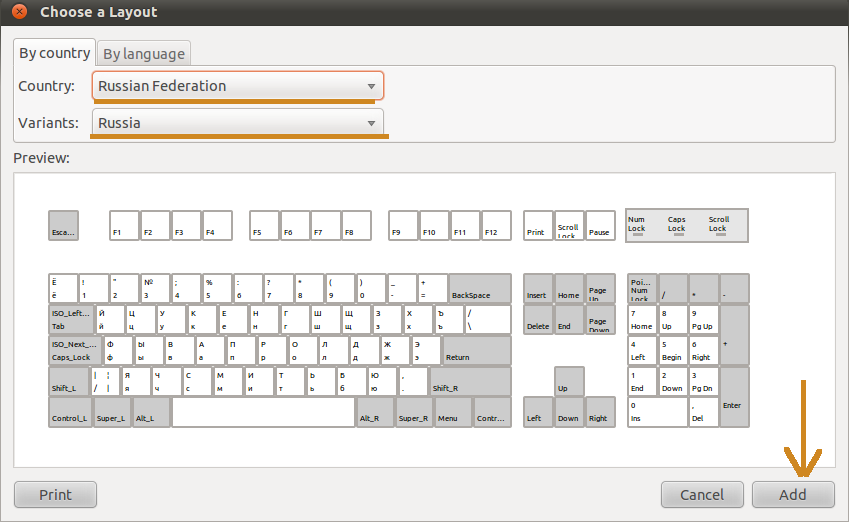Click the Caps_Lock key in preview
The height and width of the screenshot is (522, 849).
pyautogui.click(x=76, y=350)
